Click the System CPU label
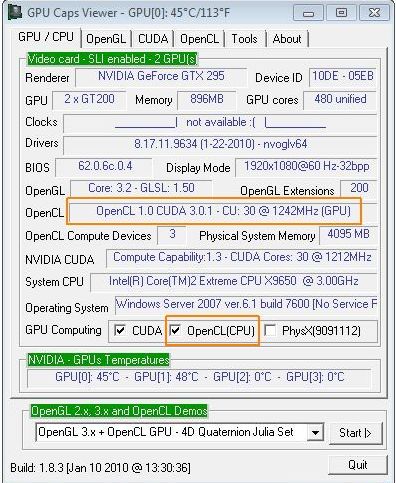The image size is (396, 483). [x=54, y=282]
